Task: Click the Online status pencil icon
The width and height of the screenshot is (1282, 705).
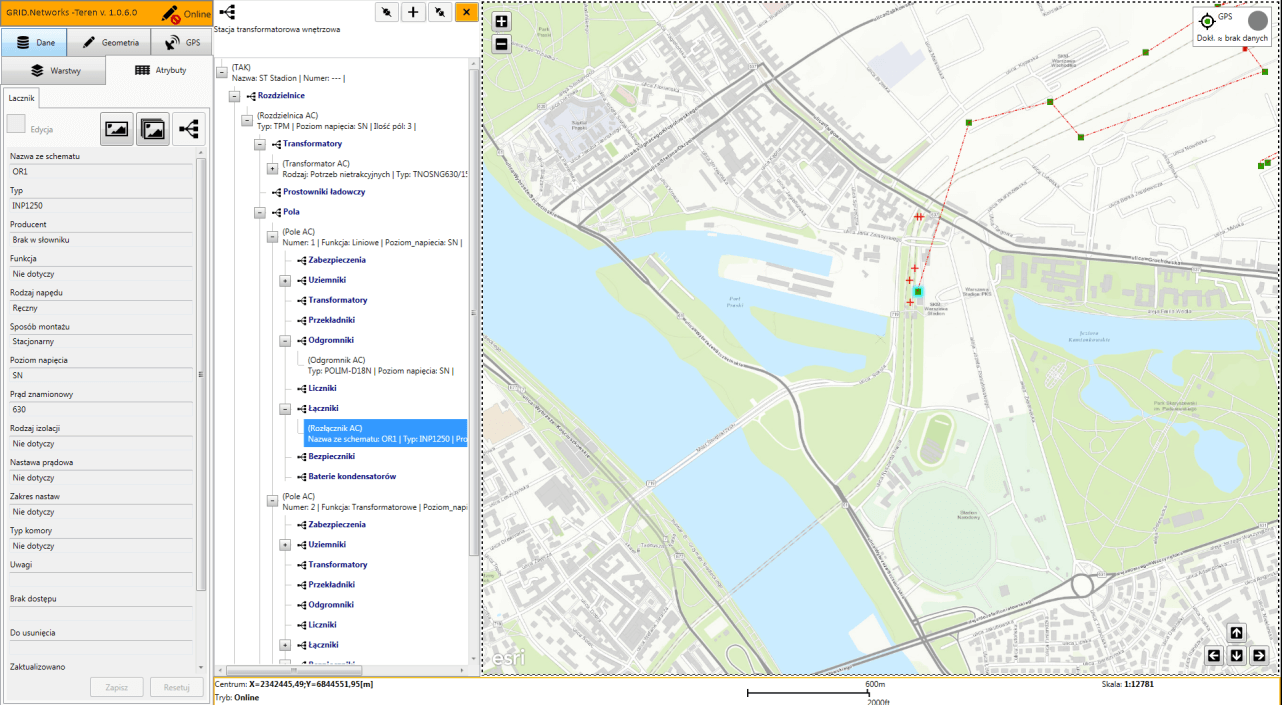Action: (172, 14)
